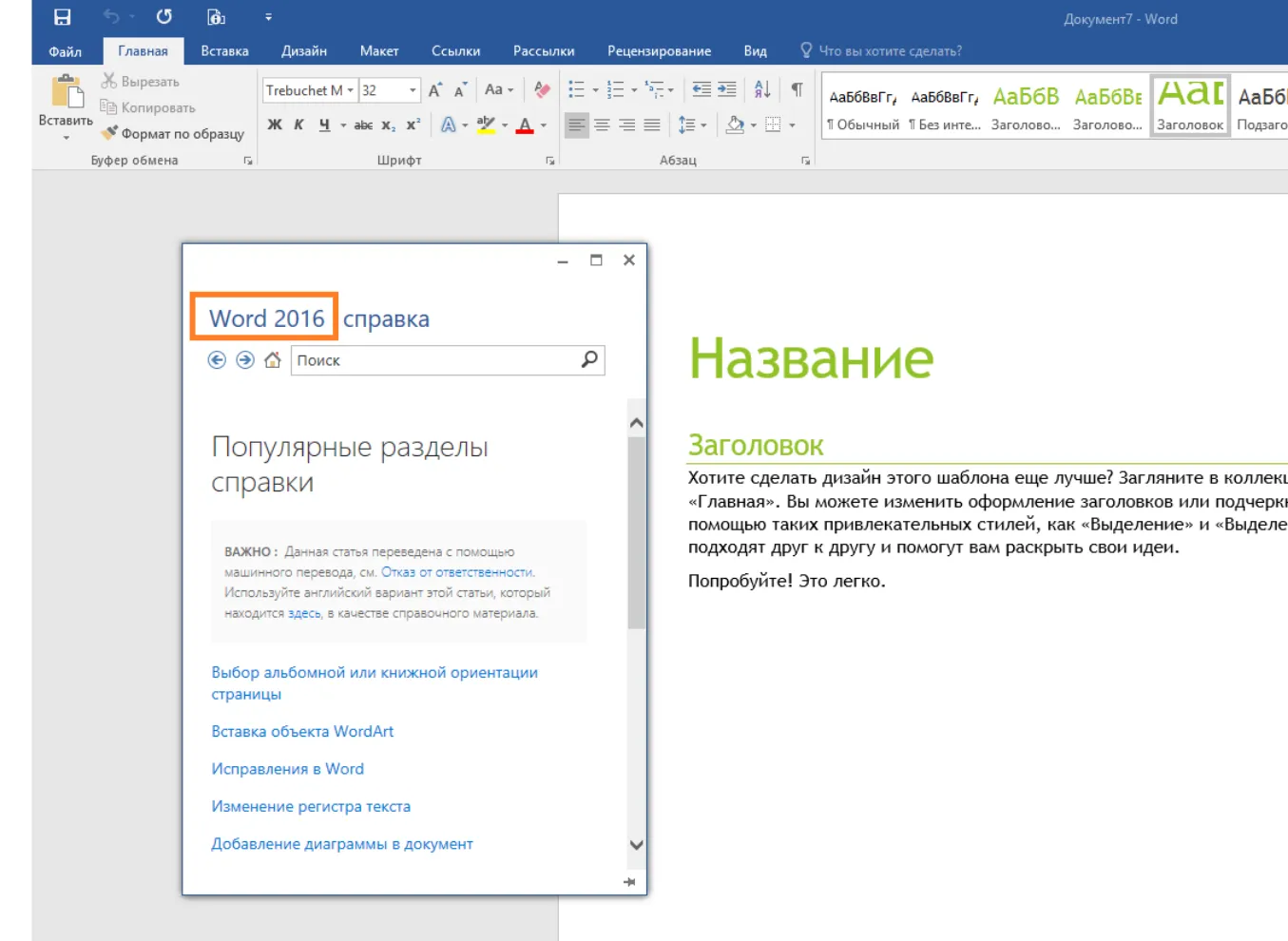Switch to the Рецензирование ribbon tab
The image size is (1288, 941).
660,51
